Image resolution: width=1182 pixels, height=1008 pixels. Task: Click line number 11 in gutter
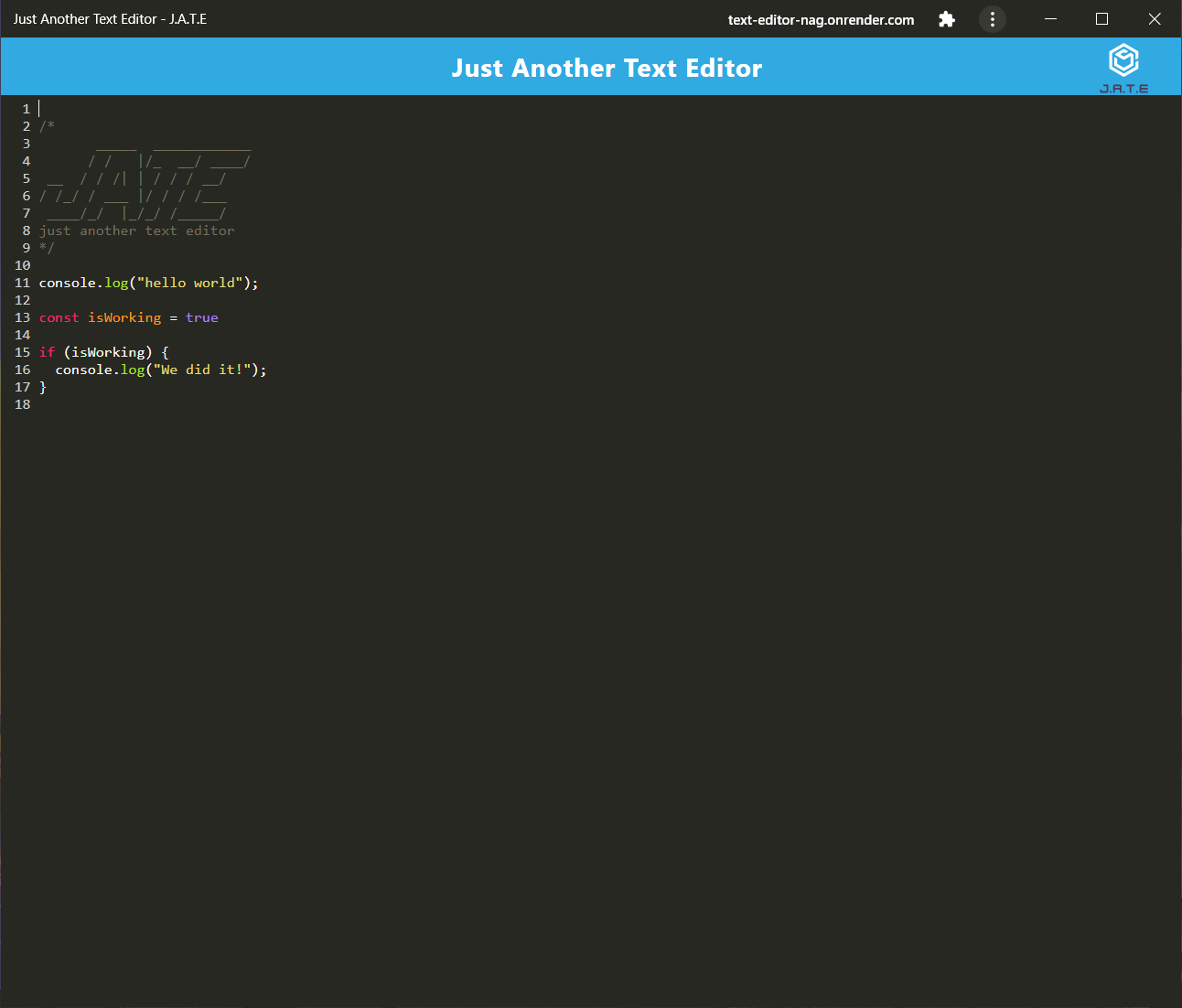23,283
